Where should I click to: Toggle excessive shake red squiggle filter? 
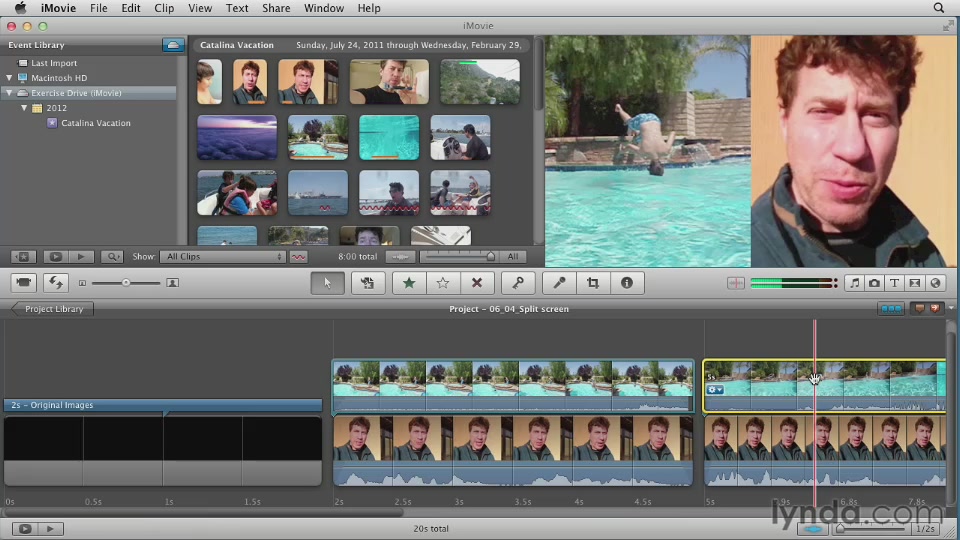pos(298,257)
